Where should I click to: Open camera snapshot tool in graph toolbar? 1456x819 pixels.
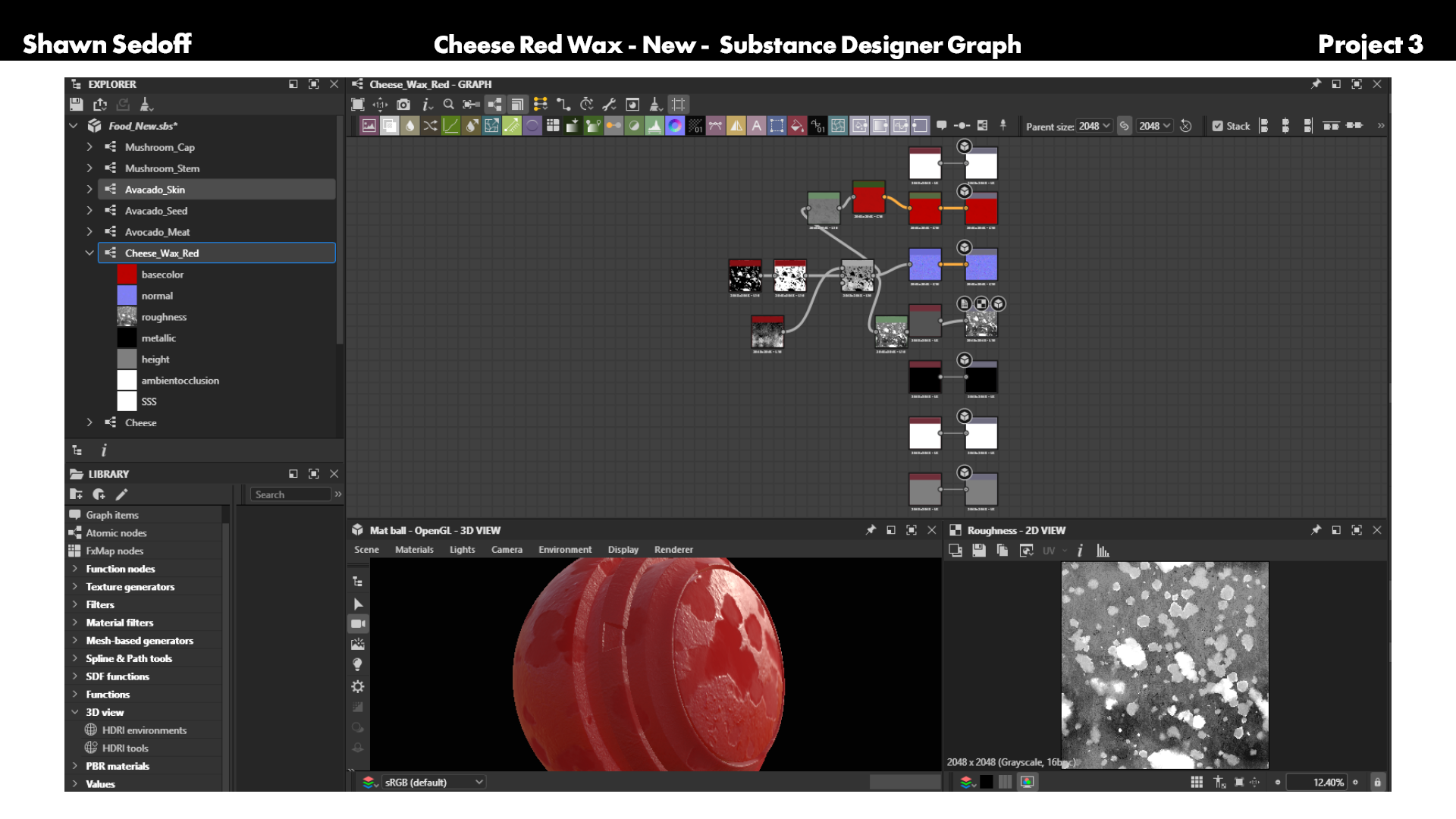coord(403,105)
